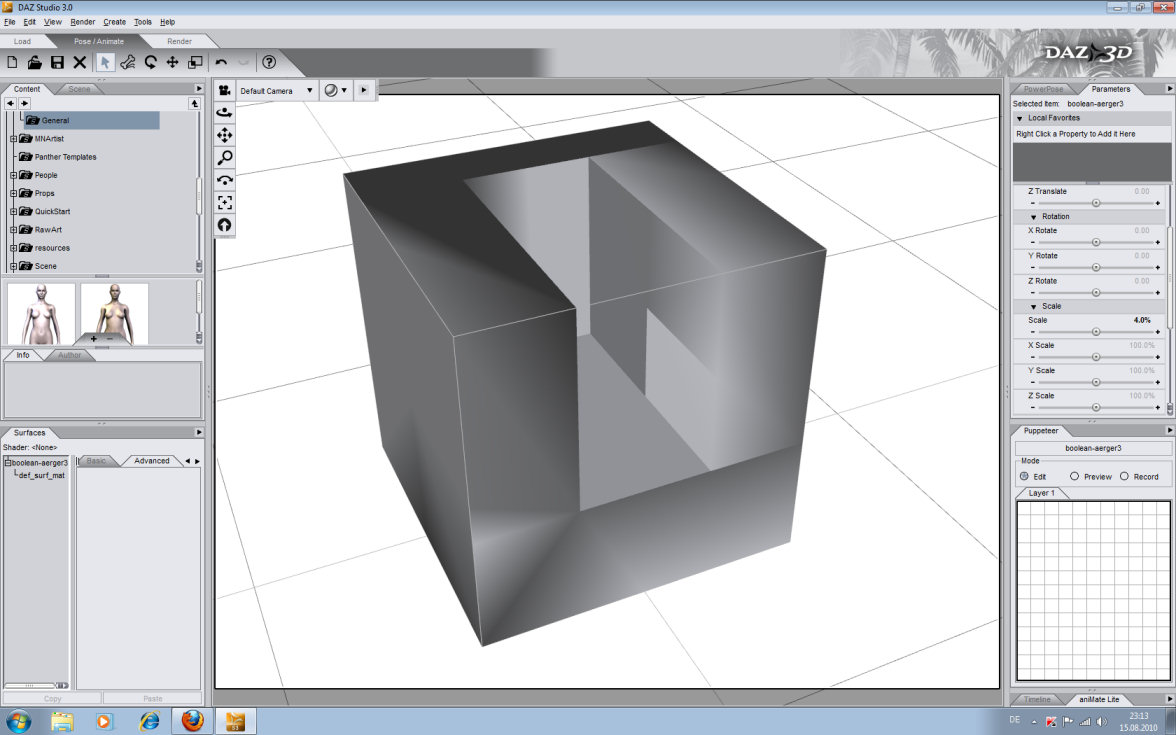1176x735 pixels.
Task: Open the Advanced surfaces tab
Action: (152, 460)
